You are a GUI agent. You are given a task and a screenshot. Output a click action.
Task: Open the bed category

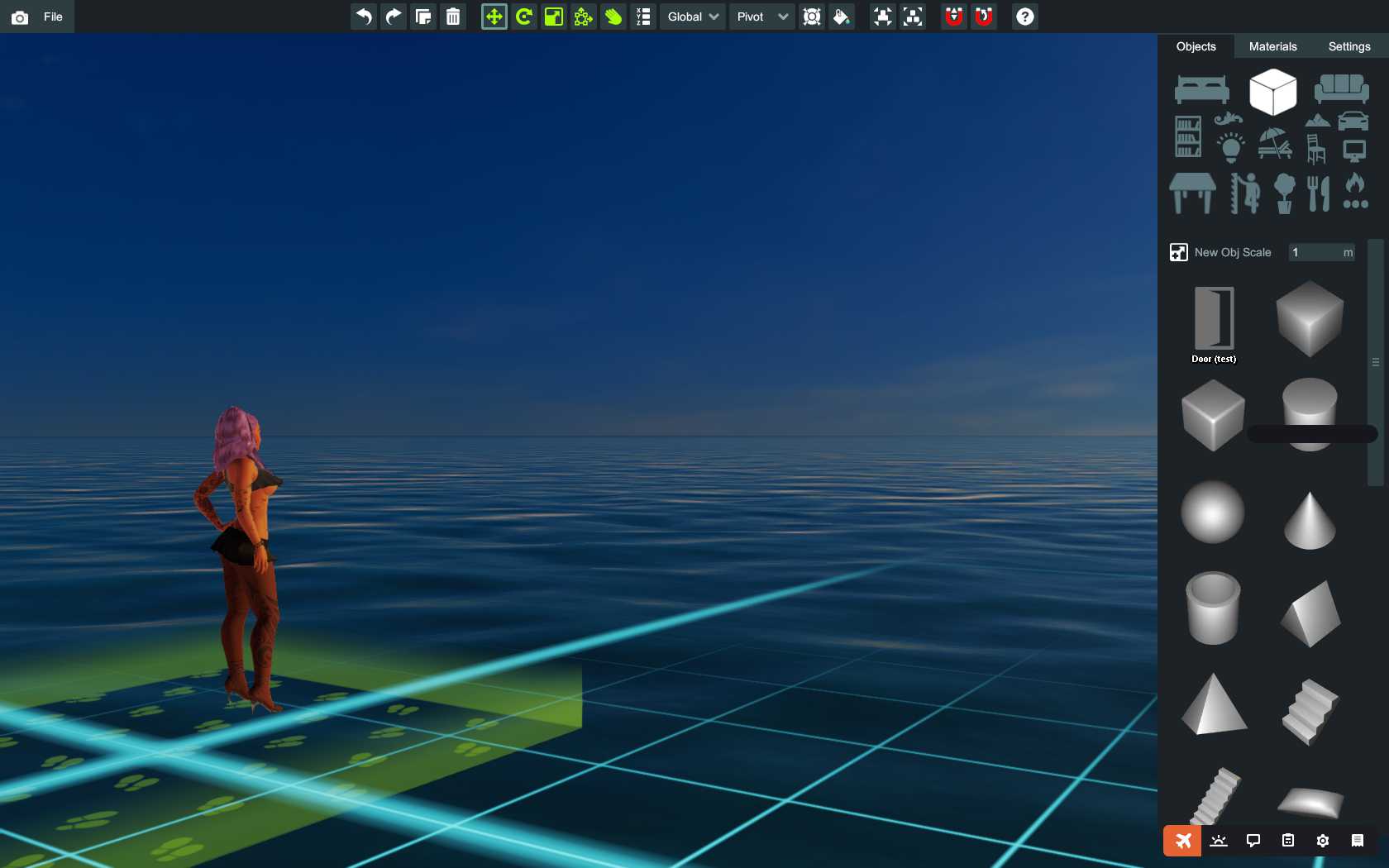pyautogui.click(x=1202, y=89)
